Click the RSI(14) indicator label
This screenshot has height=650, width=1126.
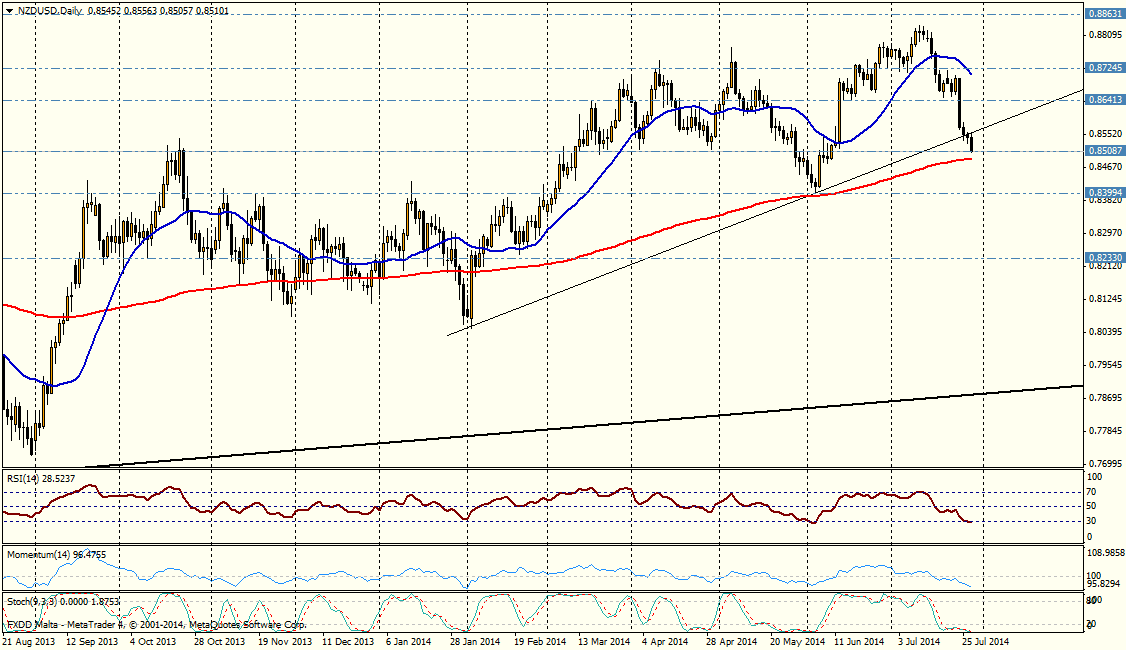24,477
